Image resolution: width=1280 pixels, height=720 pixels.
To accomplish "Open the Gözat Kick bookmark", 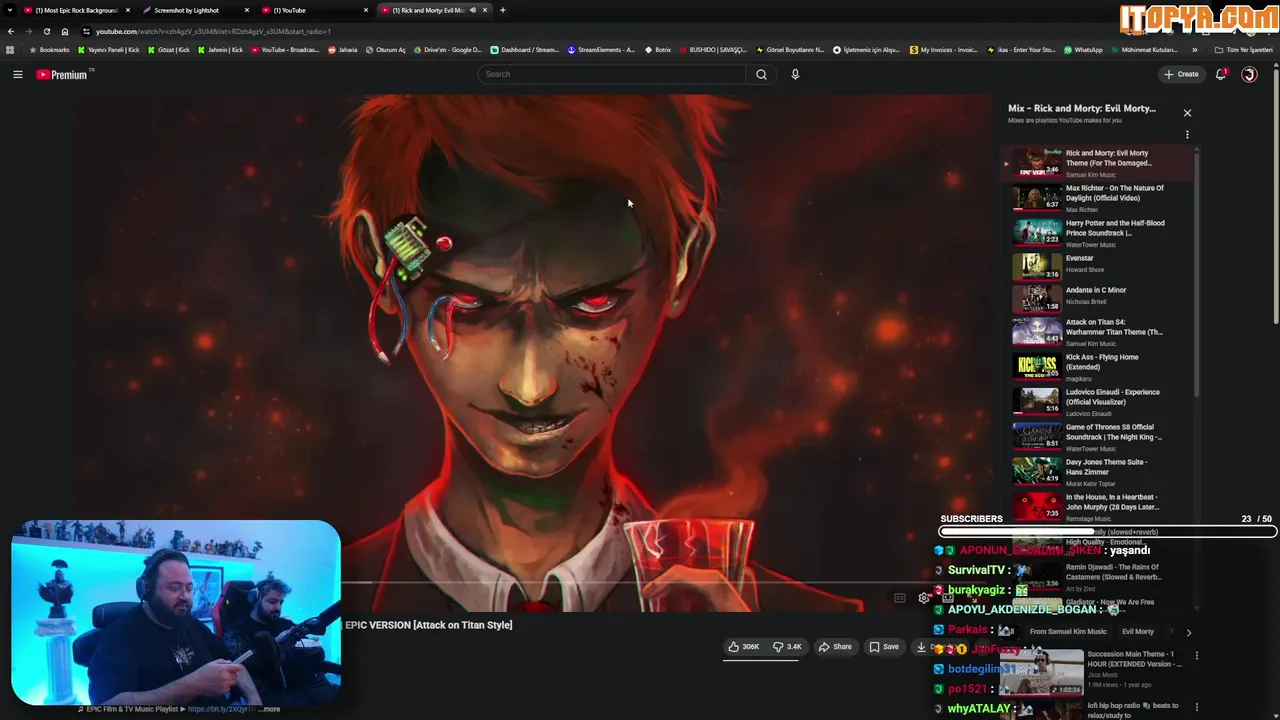I will point(169,50).
